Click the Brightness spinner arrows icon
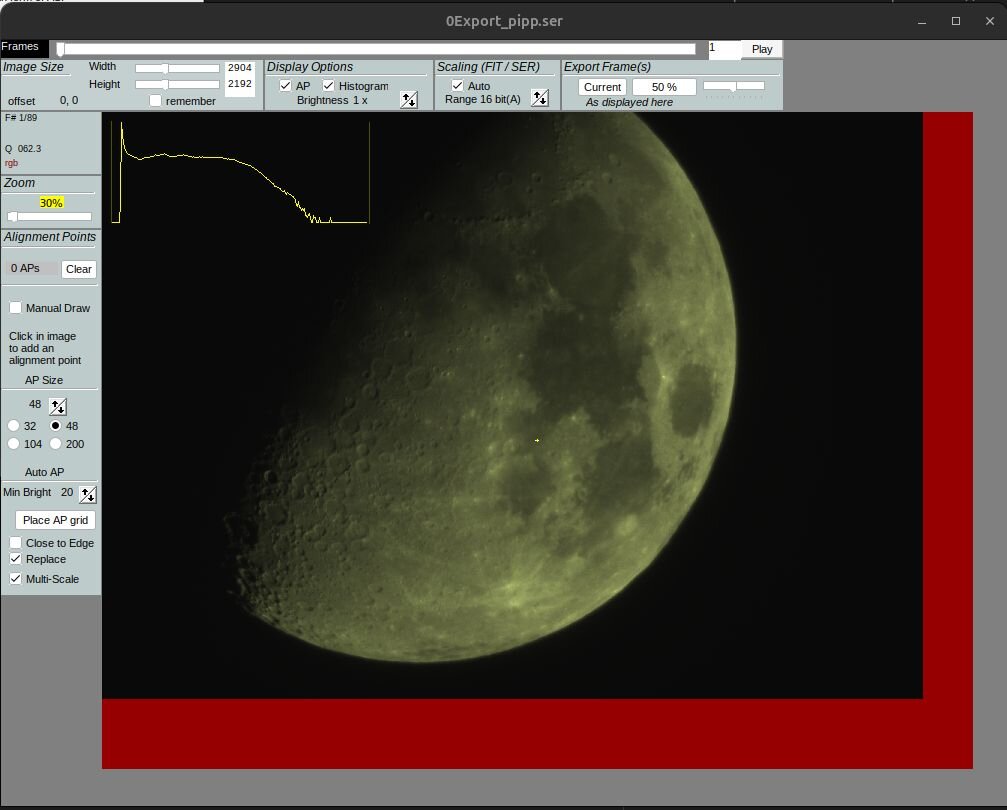Screen dimensions: 1007x810 point(408,100)
